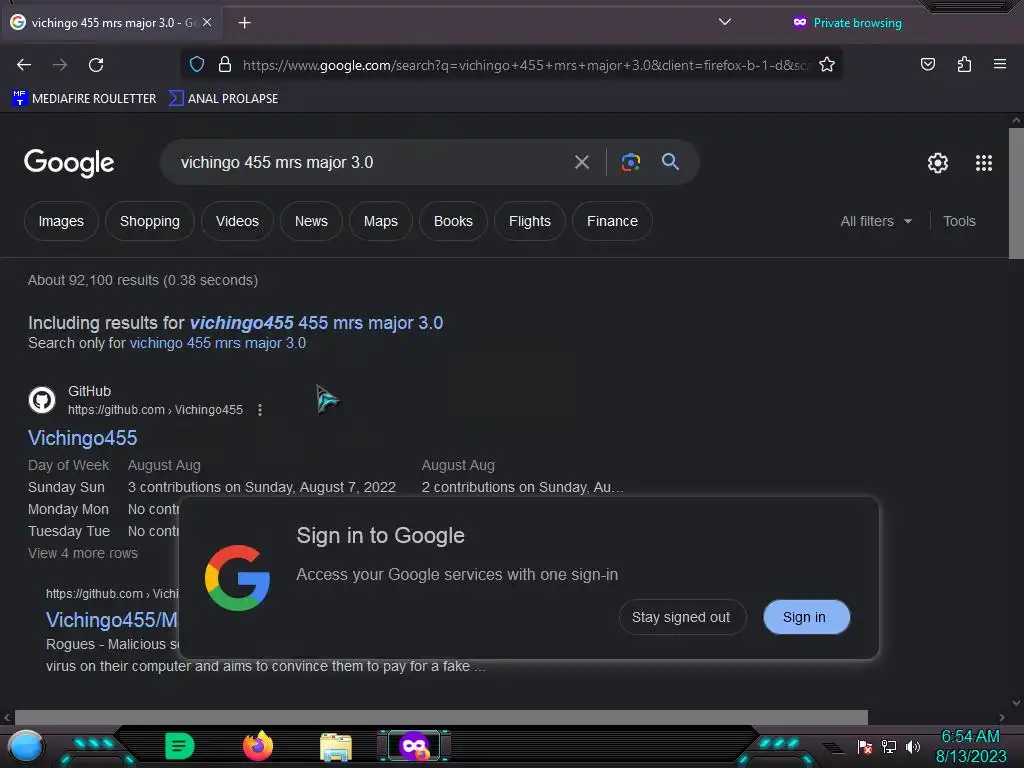Open the Action Center flag icon
Image resolution: width=1024 pixels, height=768 pixels.
(865, 746)
